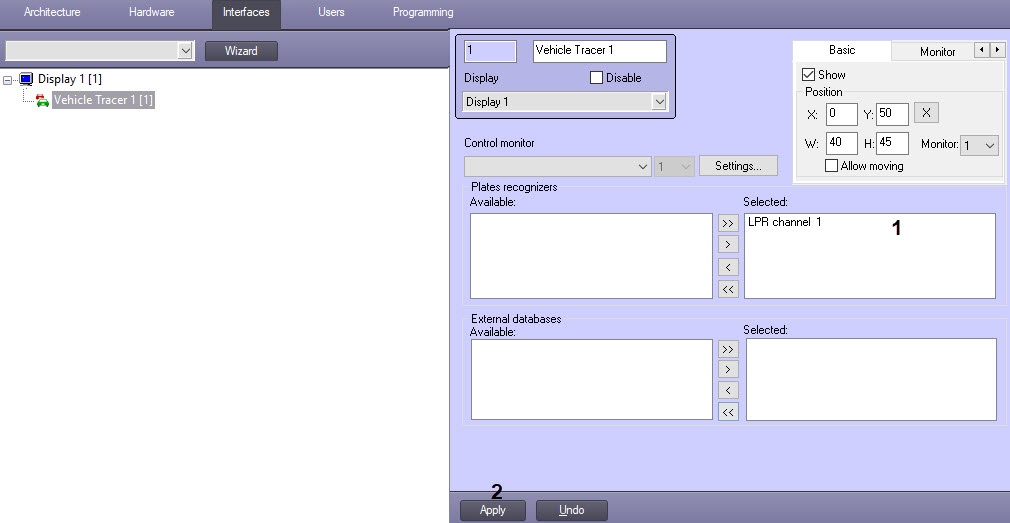Open the Programming tab
The height and width of the screenshot is (523, 1010).
pyautogui.click(x=423, y=12)
